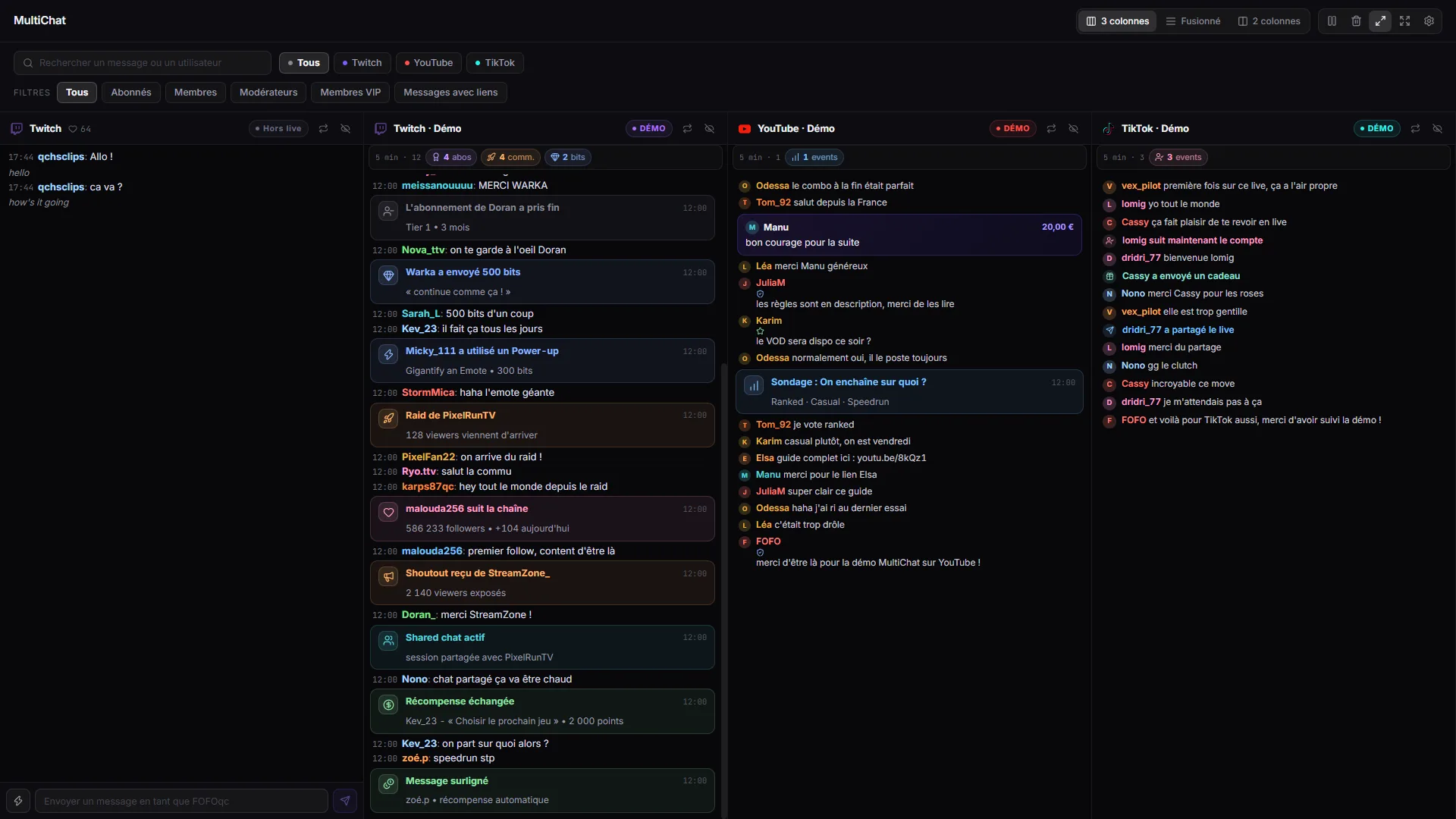
Task: Hide the Twitch column with the eye-off icon
Action: [346, 129]
